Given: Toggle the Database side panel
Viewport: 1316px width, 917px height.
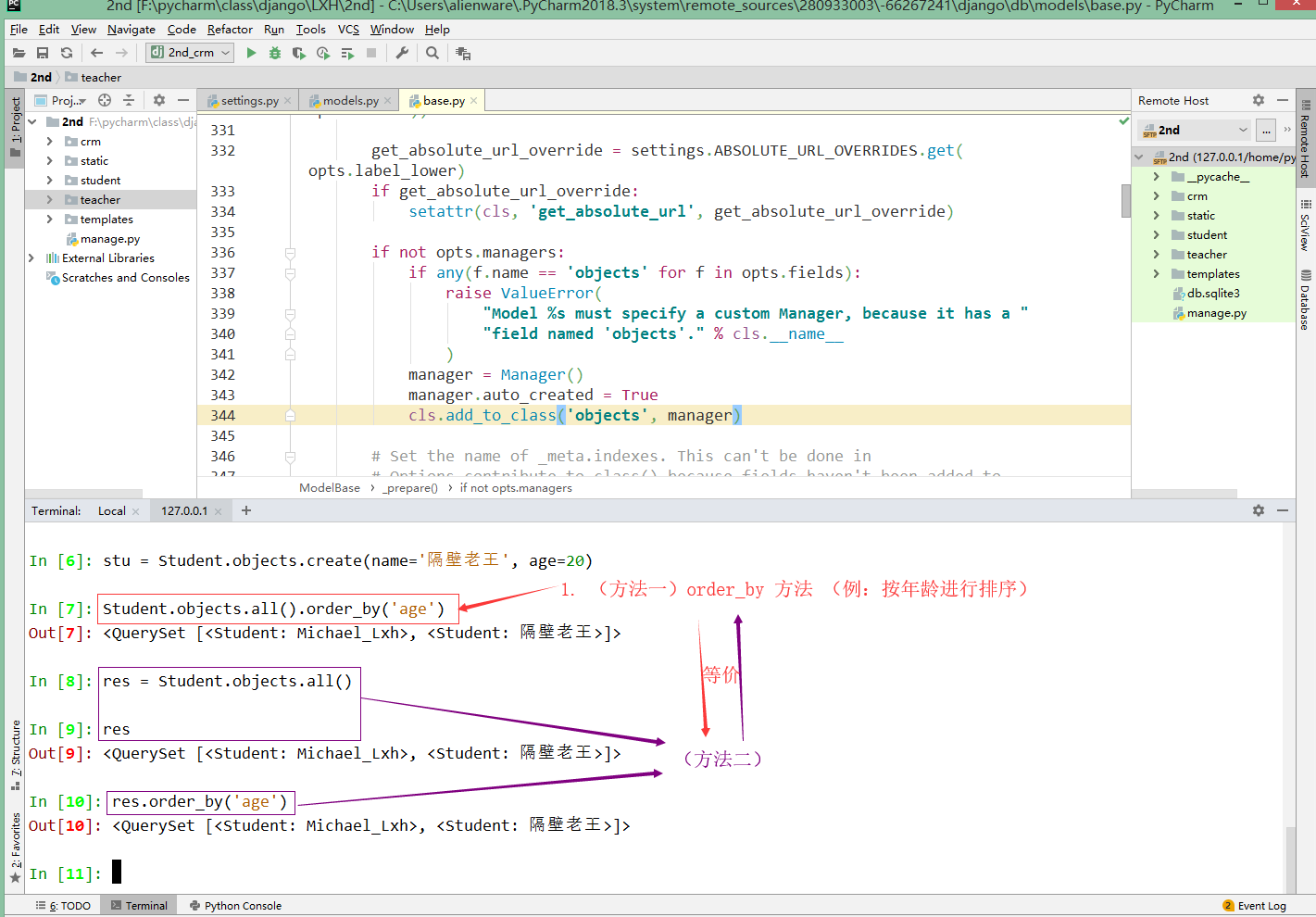Looking at the screenshot, I should tap(1305, 300).
